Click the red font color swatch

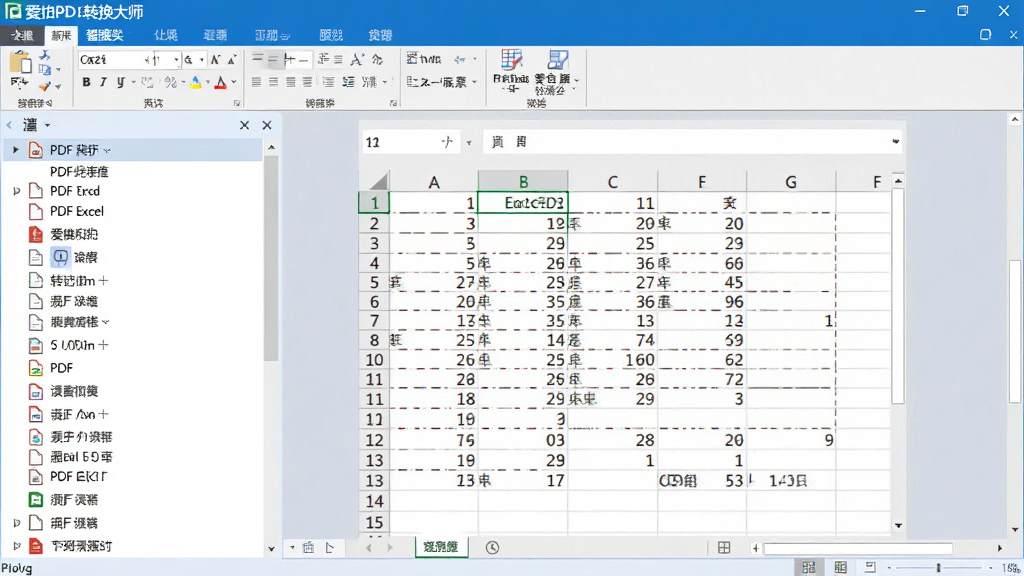coord(221,82)
